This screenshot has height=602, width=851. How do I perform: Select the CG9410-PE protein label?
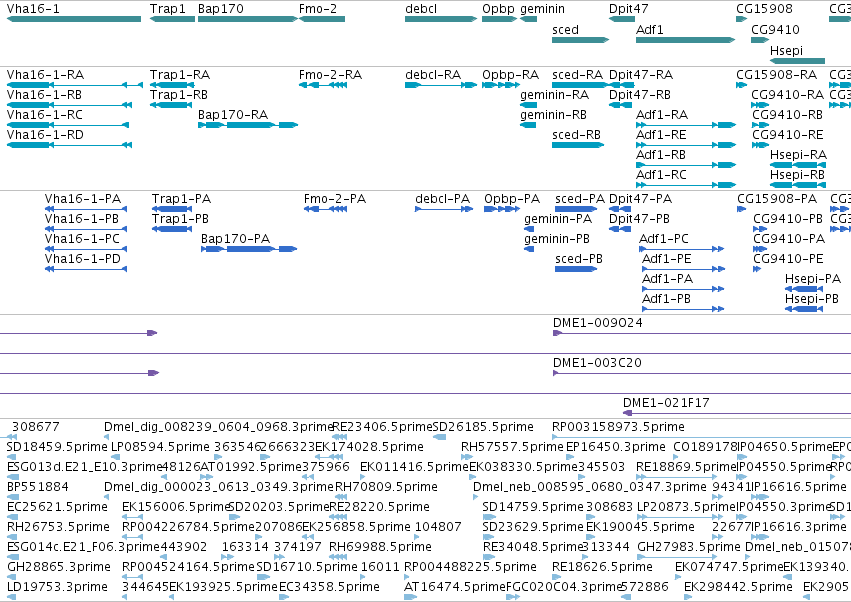(788, 259)
